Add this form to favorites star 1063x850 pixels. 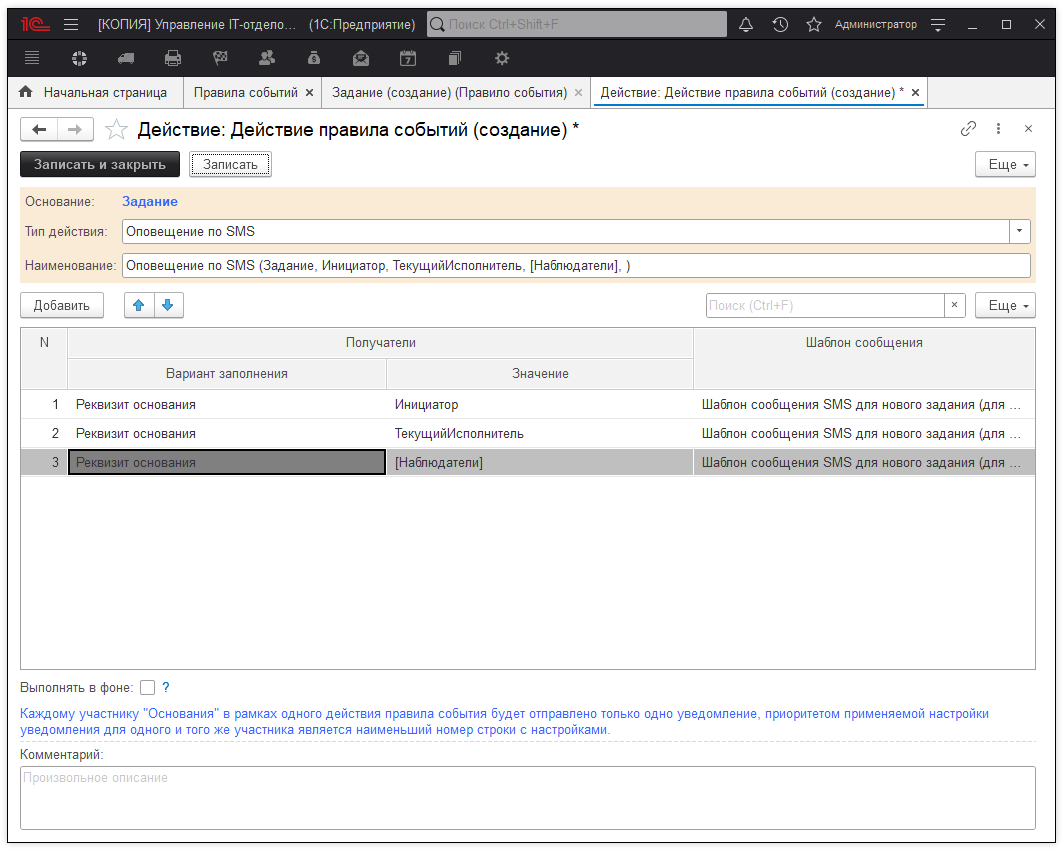coord(117,129)
